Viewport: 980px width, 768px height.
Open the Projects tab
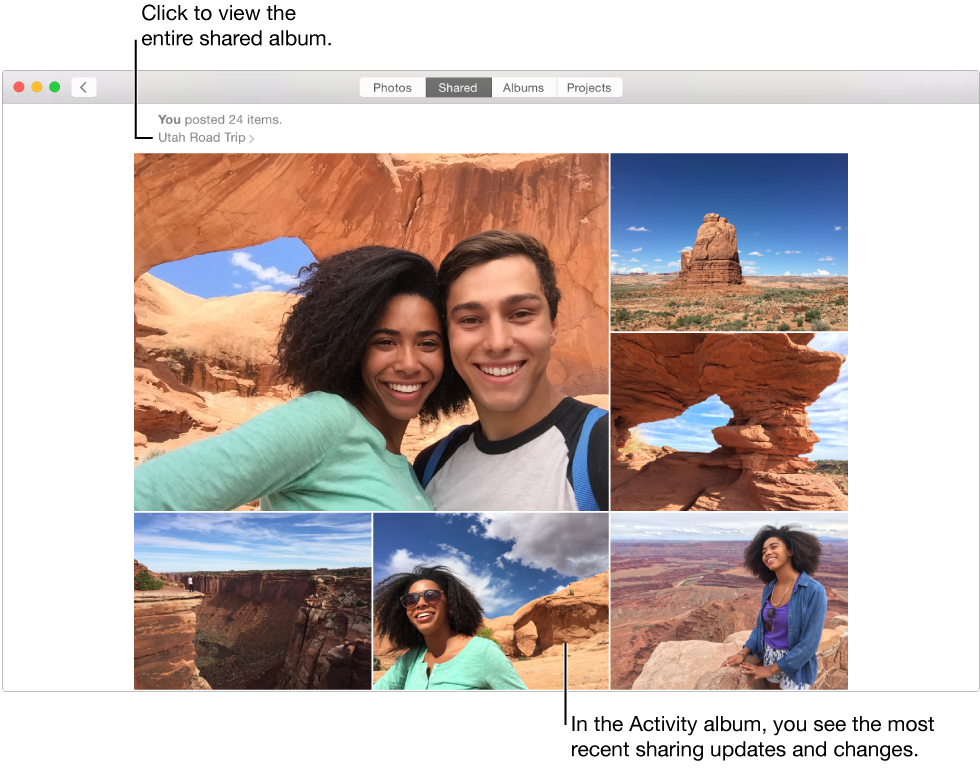click(x=589, y=87)
